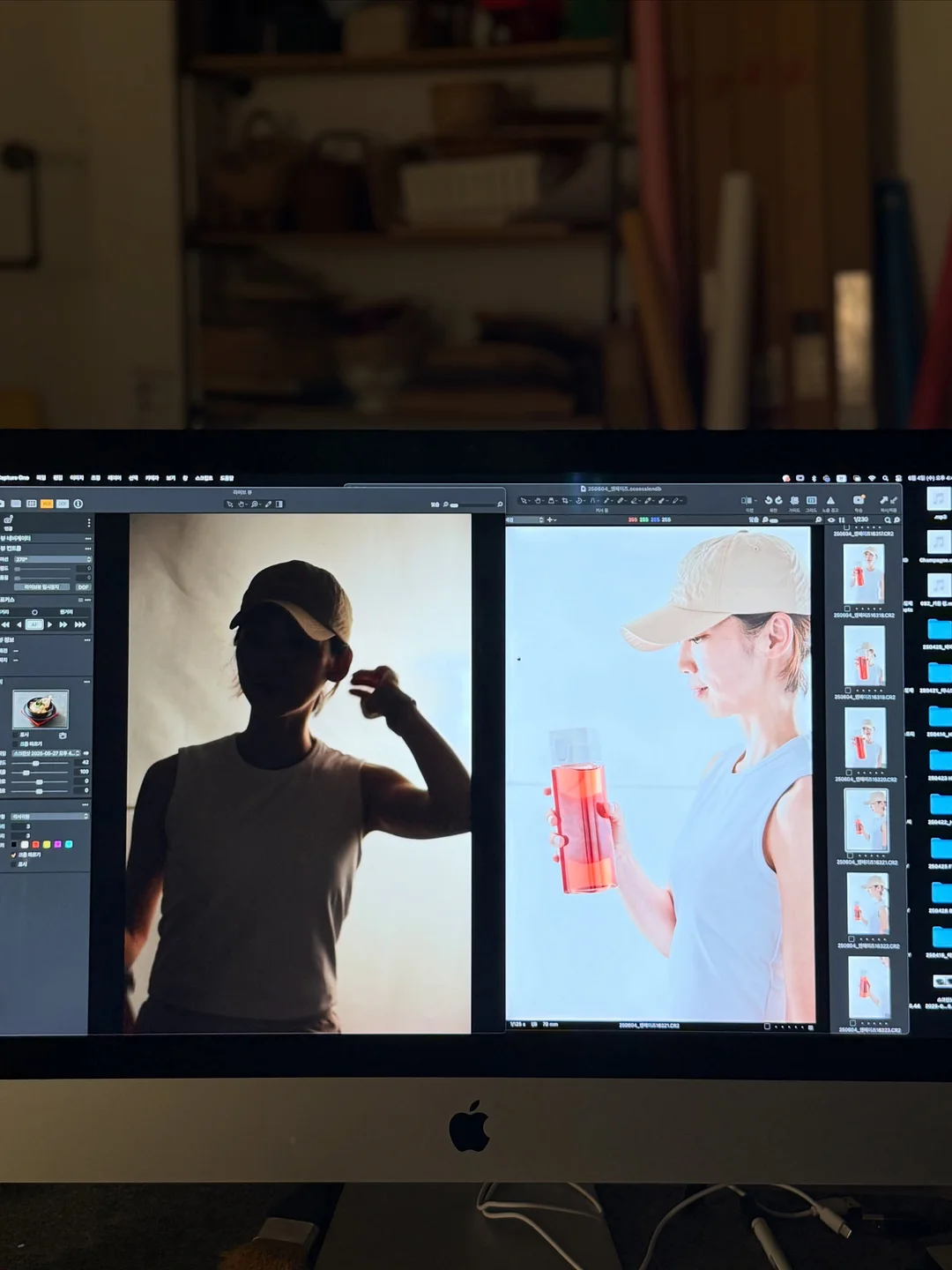Select the rotate tool in cursor tools bar
This screenshot has height=1270, width=952.
click(x=578, y=500)
